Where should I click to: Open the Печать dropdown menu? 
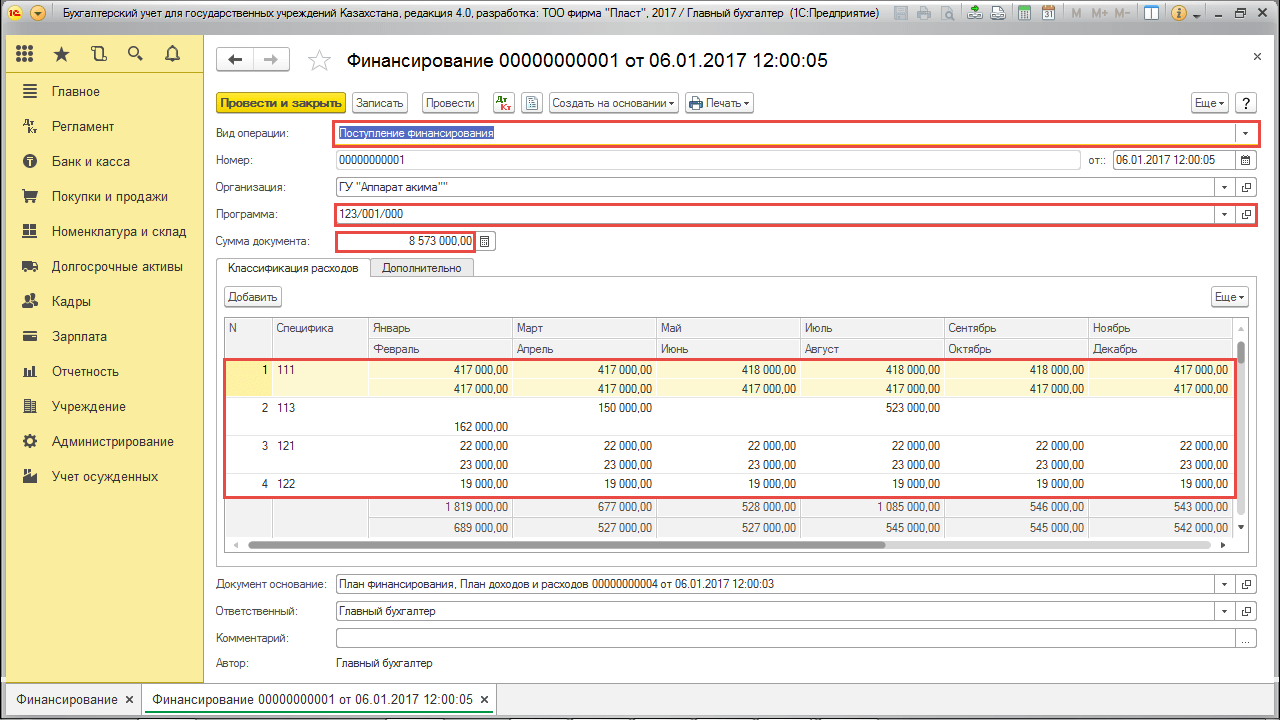[x=721, y=103]
